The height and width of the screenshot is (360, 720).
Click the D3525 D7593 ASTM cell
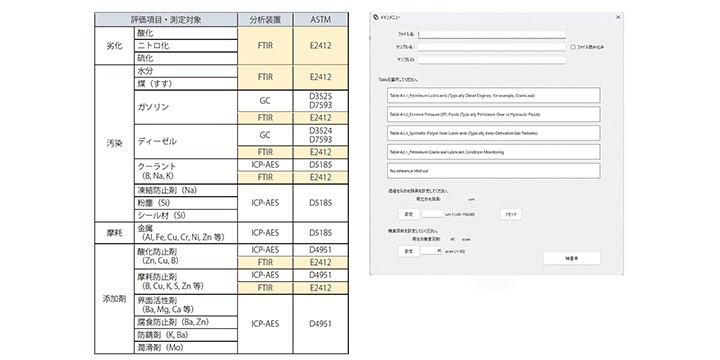coord(321,101)
